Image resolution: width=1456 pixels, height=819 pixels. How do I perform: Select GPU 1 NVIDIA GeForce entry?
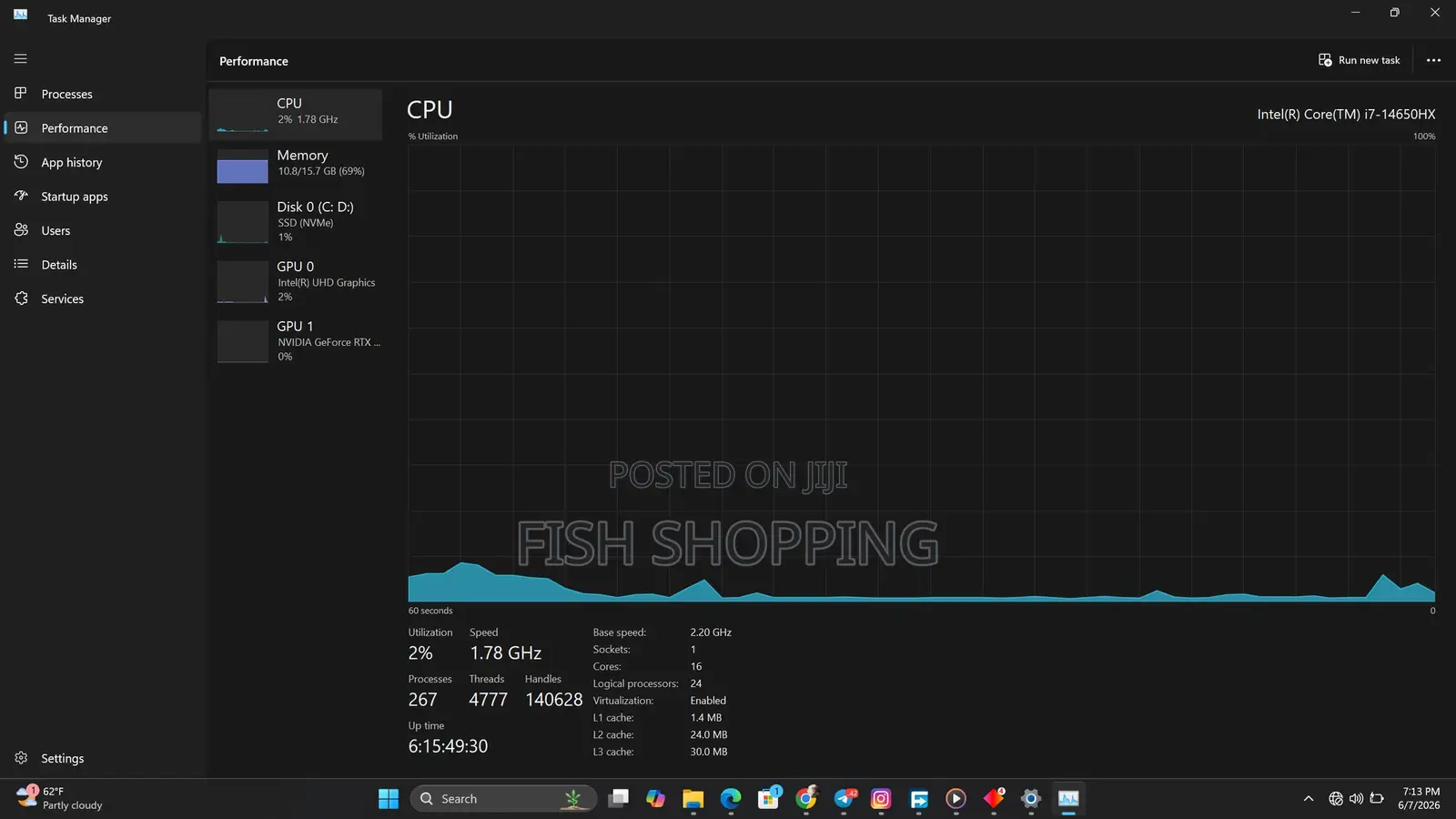[296, 341]
